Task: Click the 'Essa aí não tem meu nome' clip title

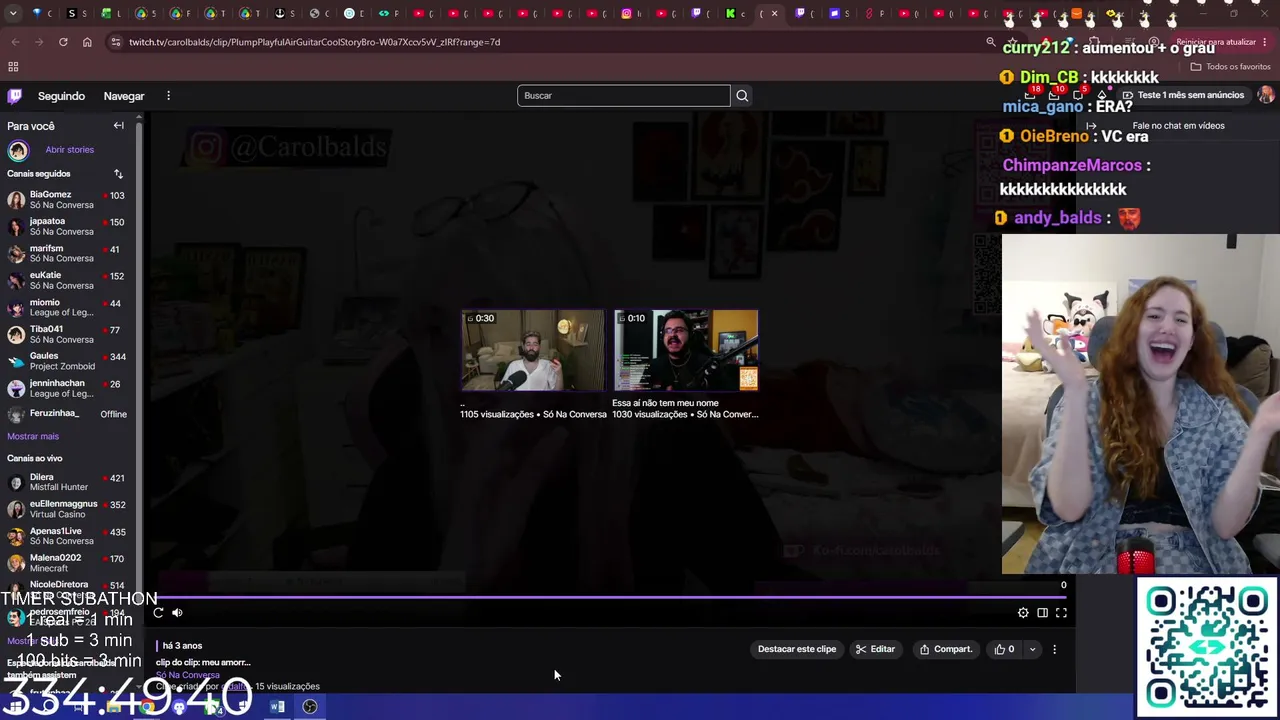Action: (x=665, y=403)
